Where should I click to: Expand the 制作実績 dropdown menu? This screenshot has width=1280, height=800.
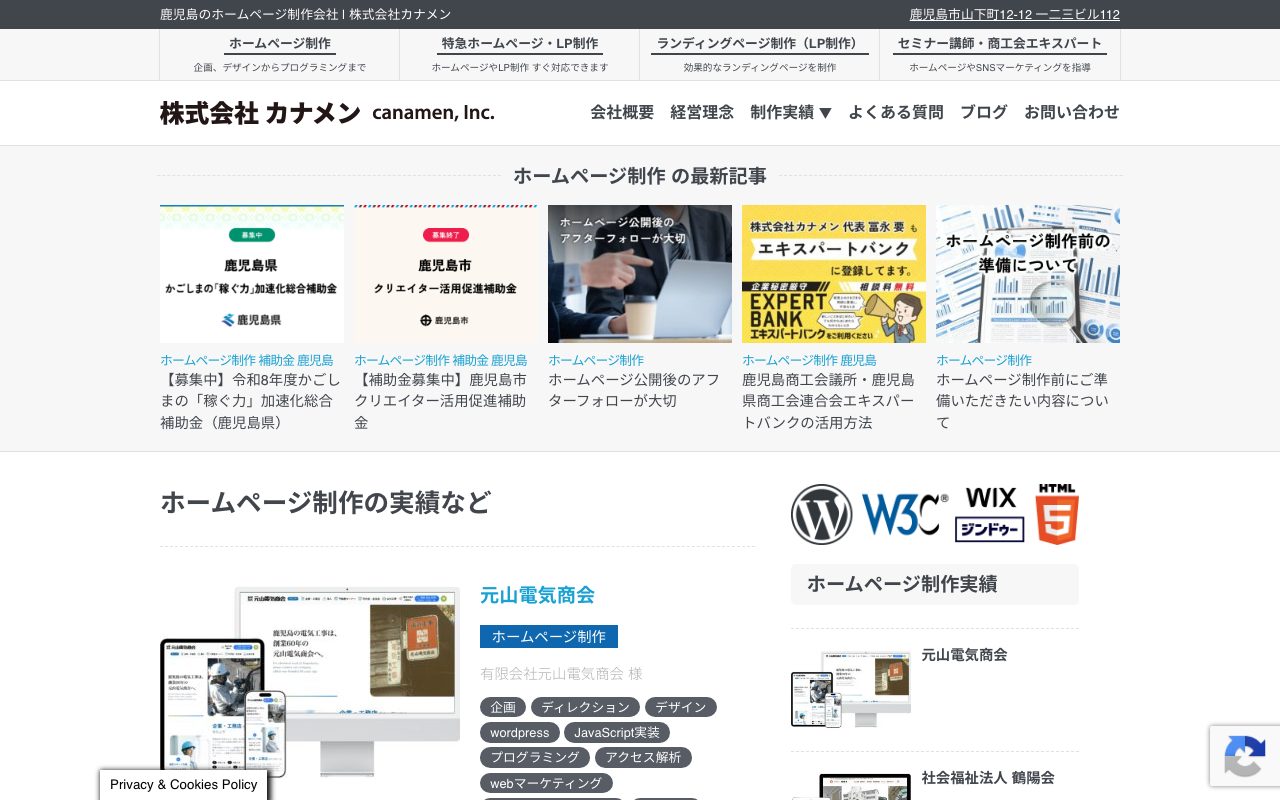[x=791, y=112]
